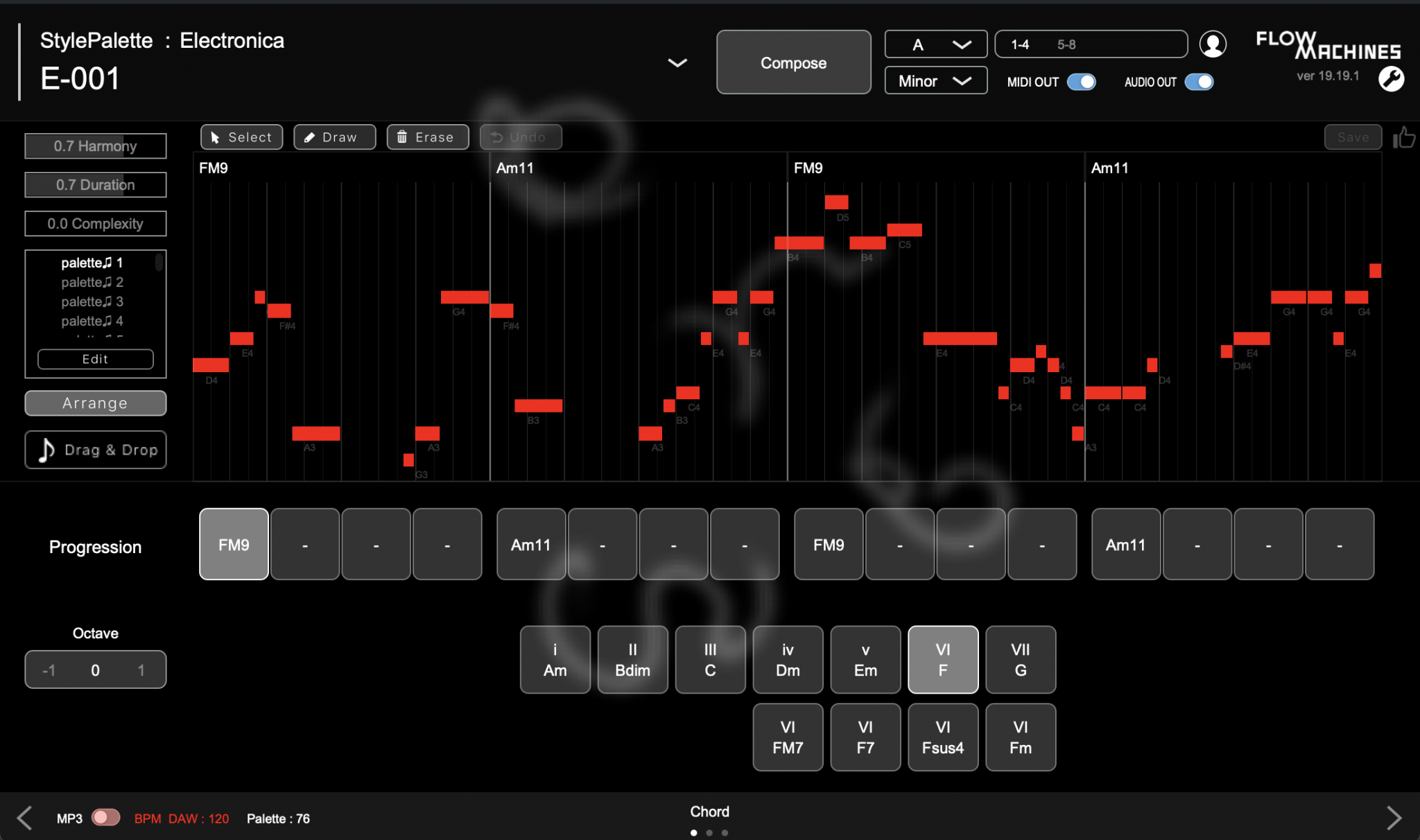Expand the StylePalette chevron dropdown
This screenshot has height=840, width=1420.
(x=677, y=63)
